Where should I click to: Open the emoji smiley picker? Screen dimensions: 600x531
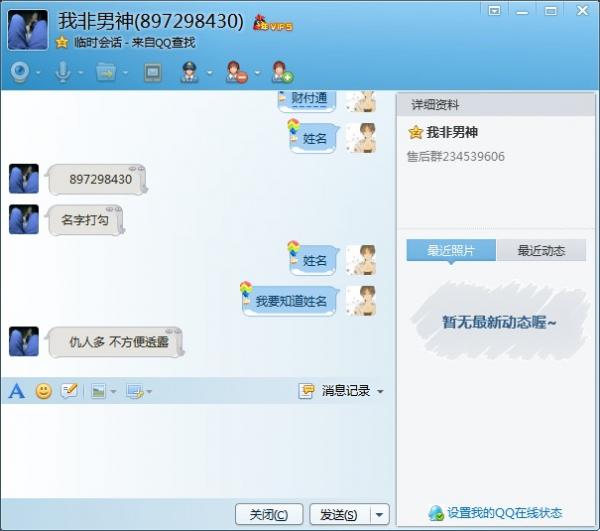[x=44, y=391]
